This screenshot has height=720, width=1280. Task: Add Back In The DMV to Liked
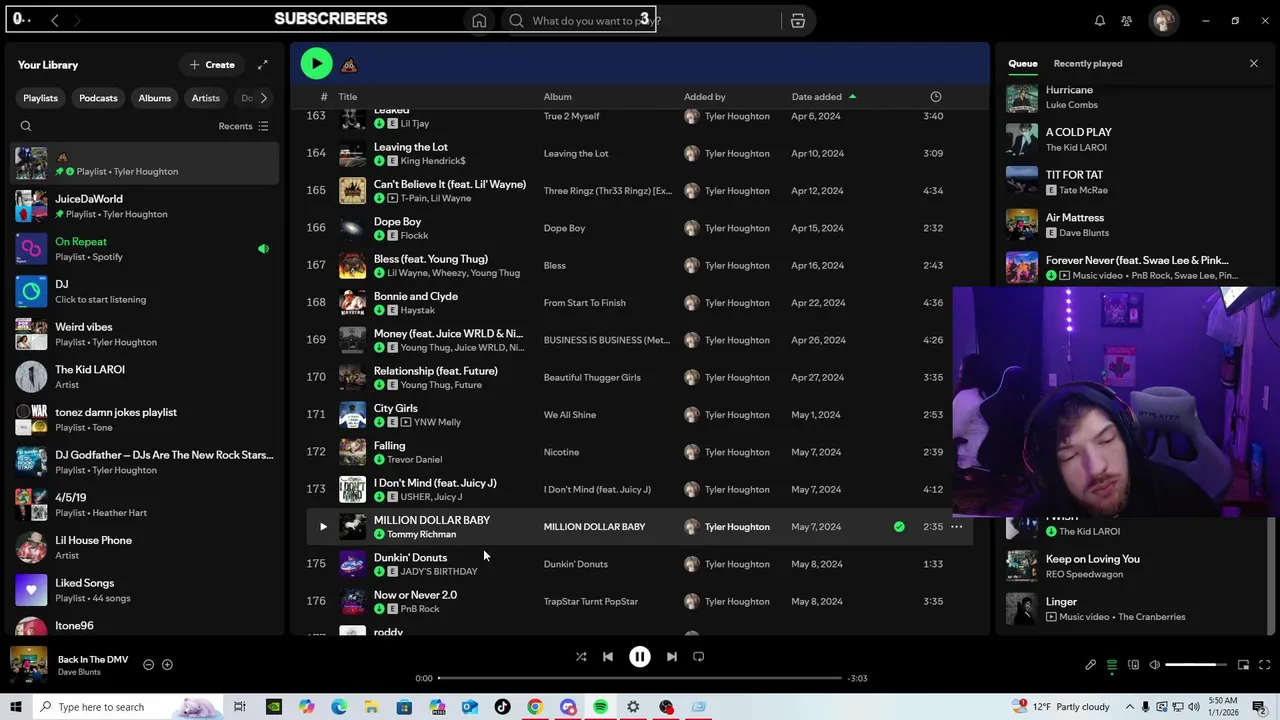click(x=167, y=665)
